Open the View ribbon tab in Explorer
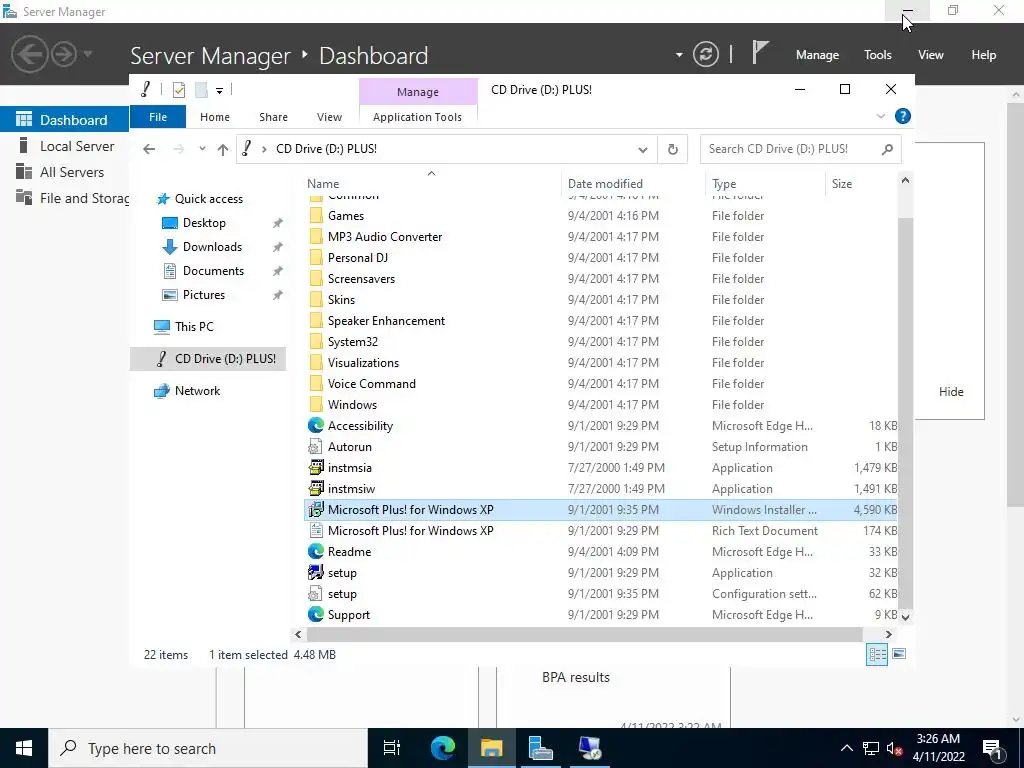The width and height of the screenshot is (1024, 768). click(x=329, y=117)
